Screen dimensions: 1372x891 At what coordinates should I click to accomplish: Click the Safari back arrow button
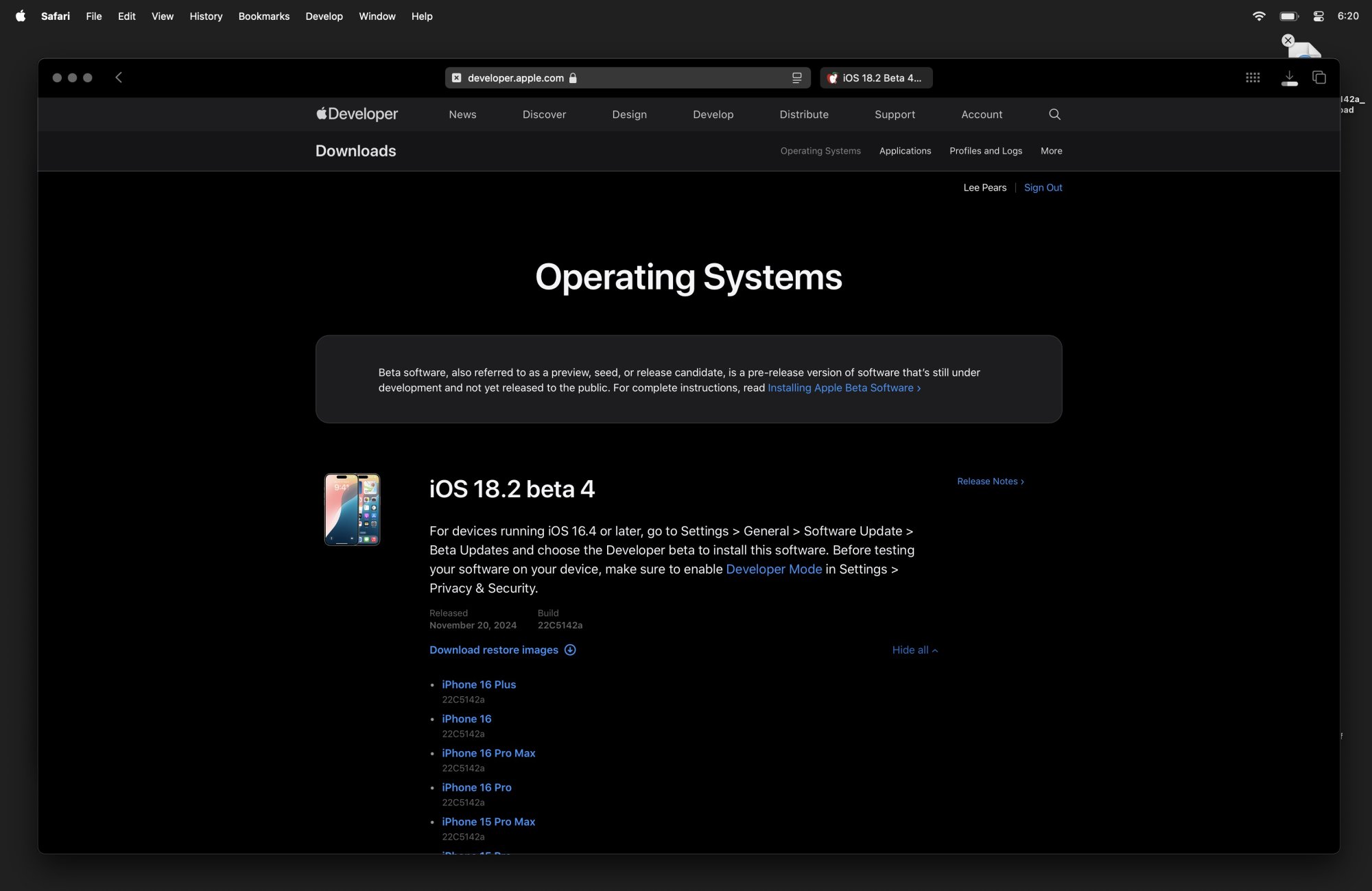tap(119, 78)
